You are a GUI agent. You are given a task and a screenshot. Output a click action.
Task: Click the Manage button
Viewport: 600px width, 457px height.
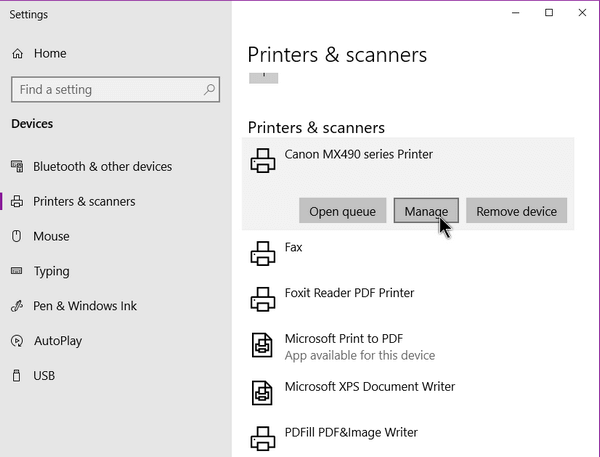click(x=426, y=211)
